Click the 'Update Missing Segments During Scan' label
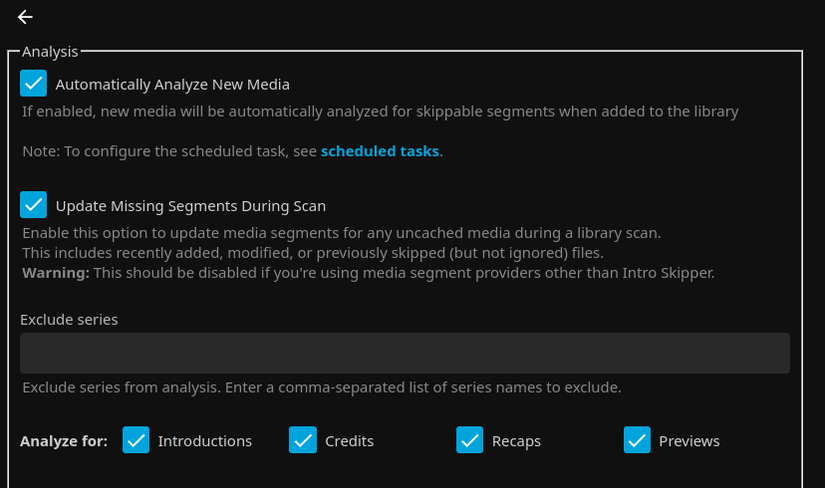 (190, 206)
